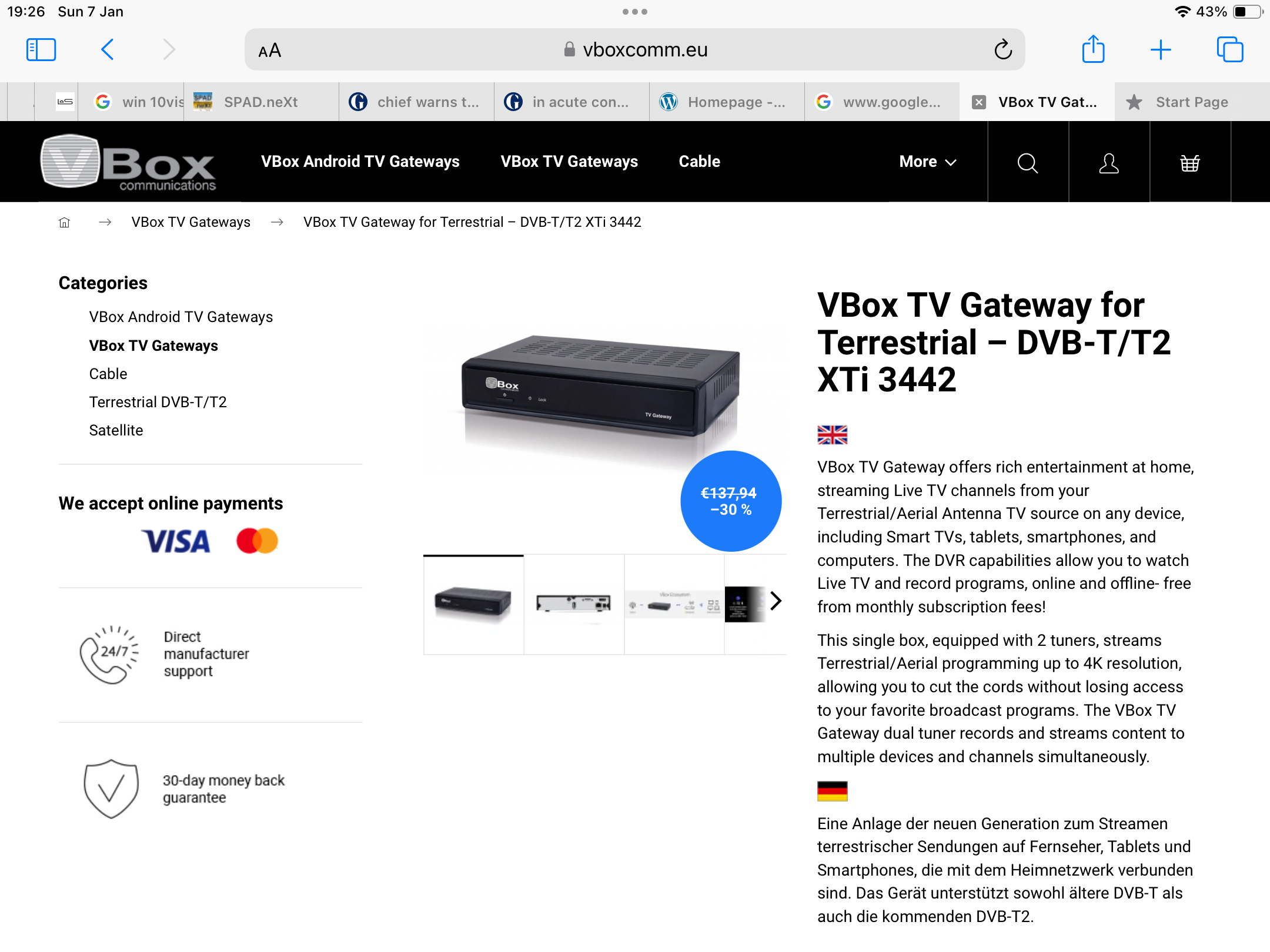The height and width of the screenshot is (952, 1270).
Task: Expand the More navigation dropdown
Action: pos(928,162)
